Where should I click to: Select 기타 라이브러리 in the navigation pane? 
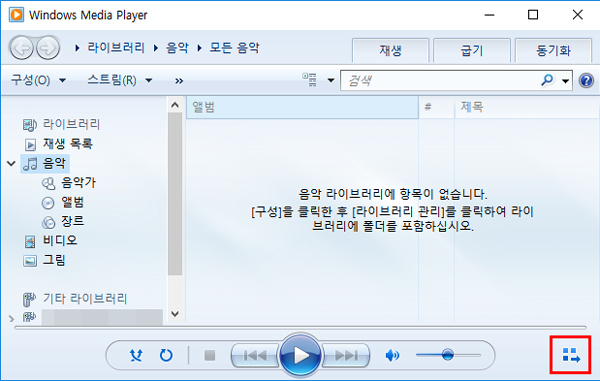point(85,298)
